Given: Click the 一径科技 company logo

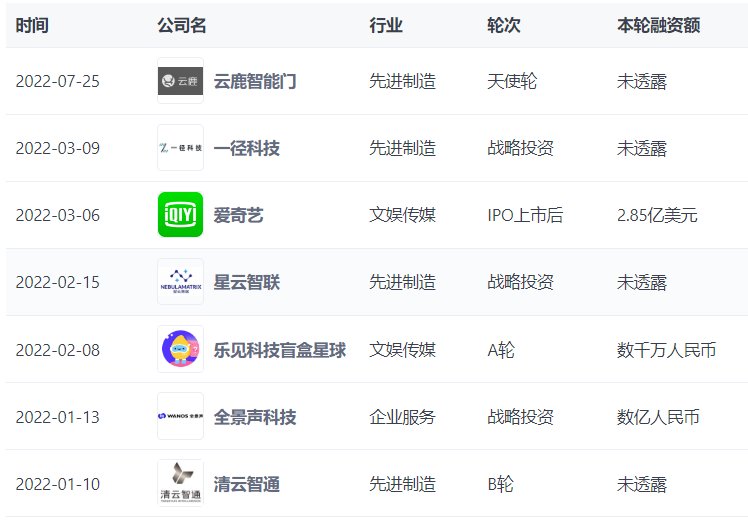Looking at the screenshot, I should (x=180, y=148).
